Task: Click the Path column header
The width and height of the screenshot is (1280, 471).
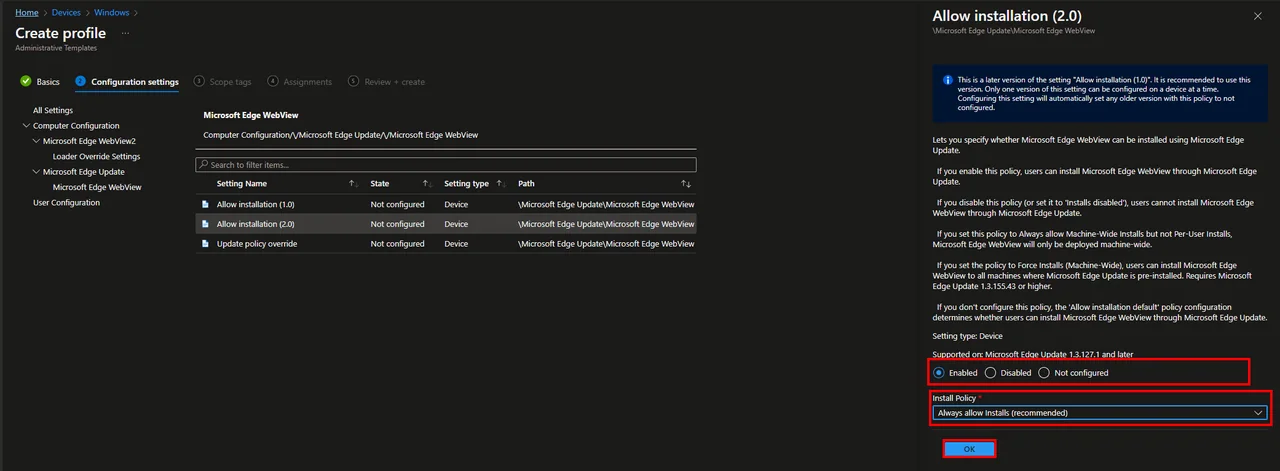Action: [x=526, y=184]
